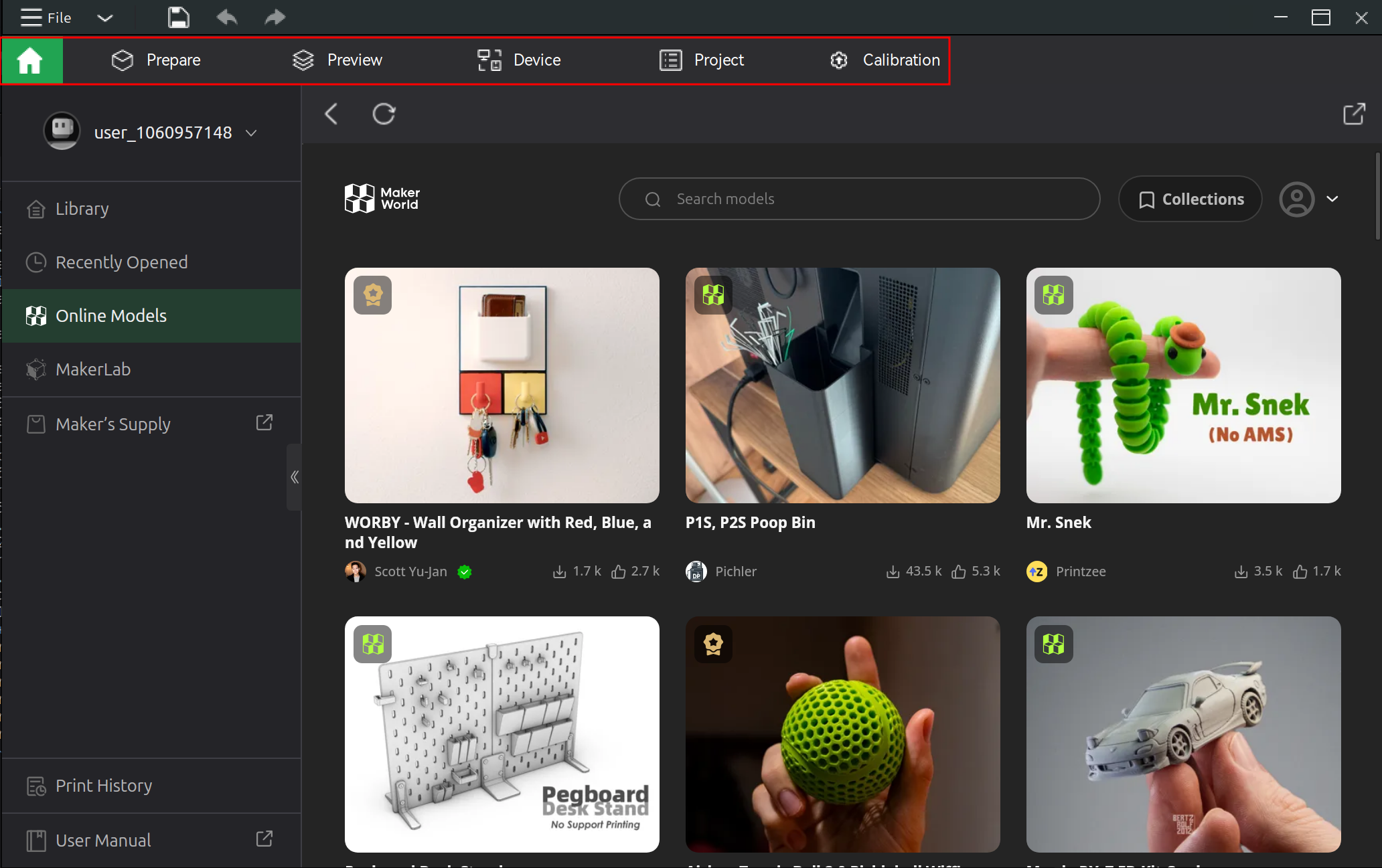Refresh the Online Models page

coord(384,114)
